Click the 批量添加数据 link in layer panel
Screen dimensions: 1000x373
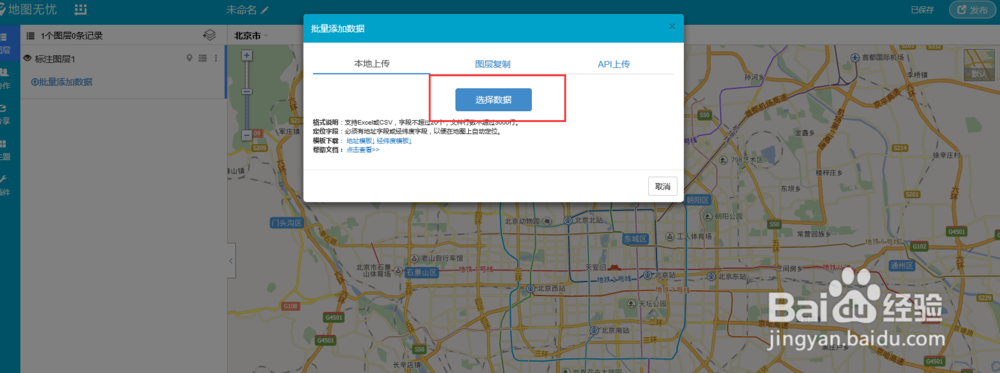[x=61, y=82]
